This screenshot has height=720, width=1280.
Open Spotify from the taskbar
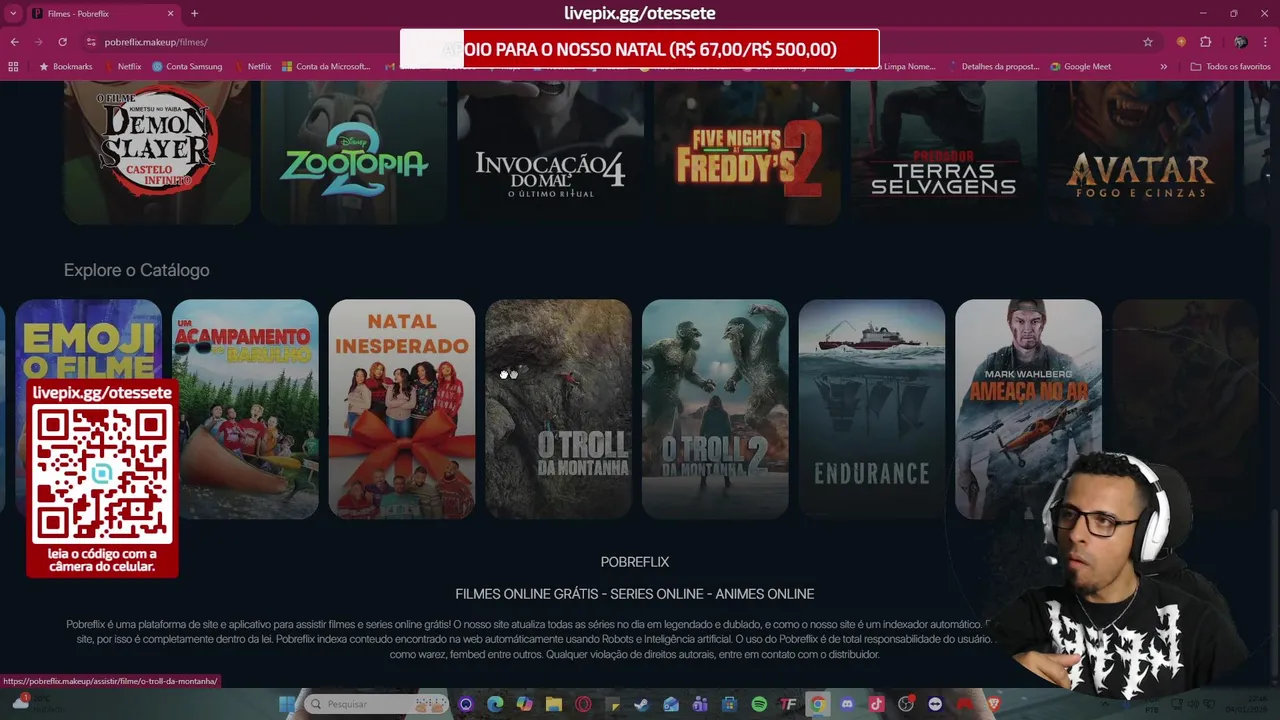click(759, 704)
